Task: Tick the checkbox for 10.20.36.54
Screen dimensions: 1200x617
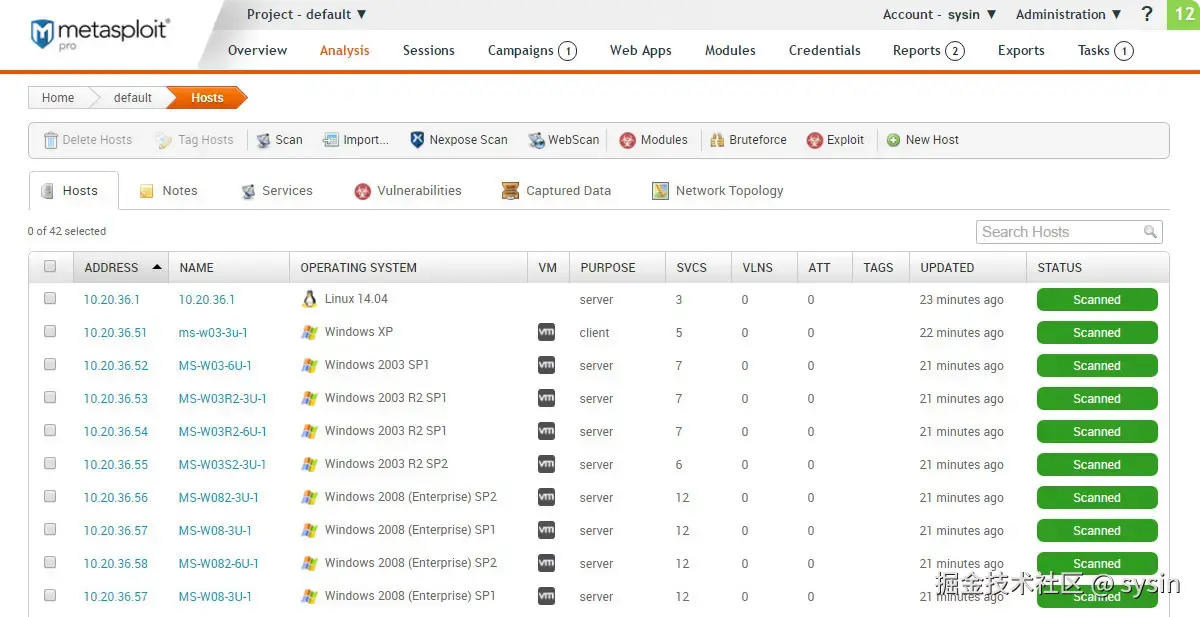Action: 50,431
